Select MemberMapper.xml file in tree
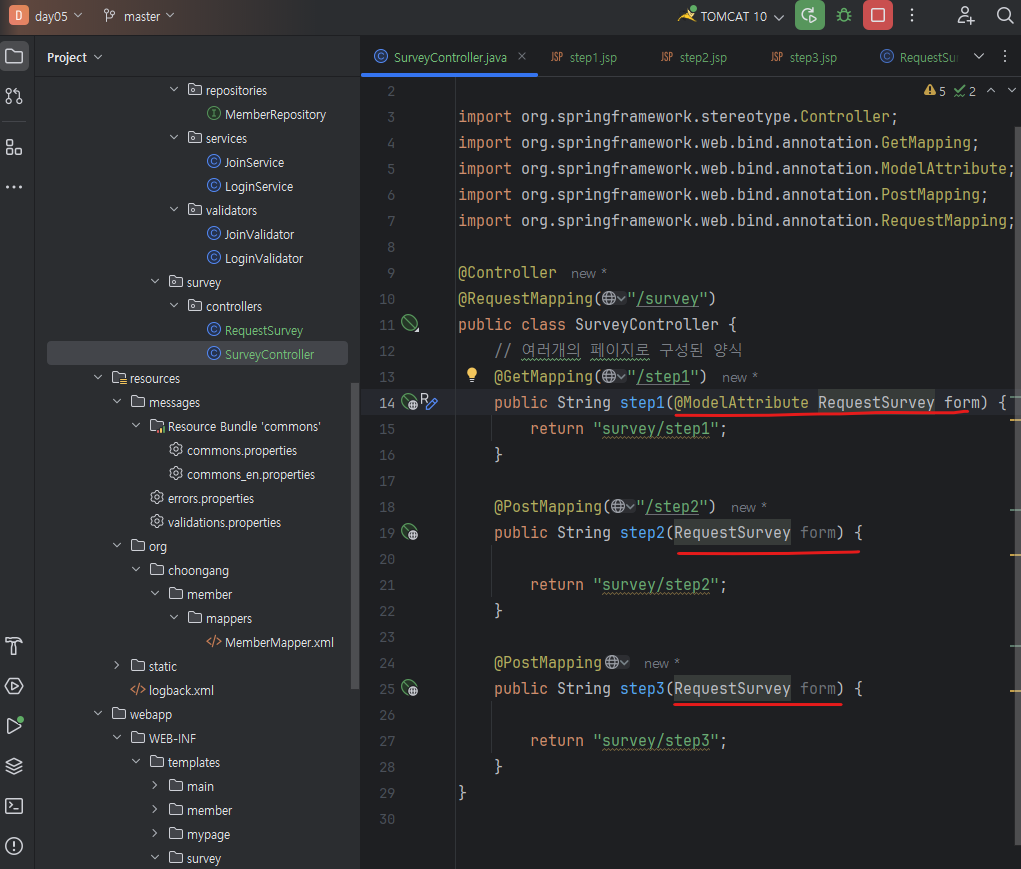 pos(279,642)
